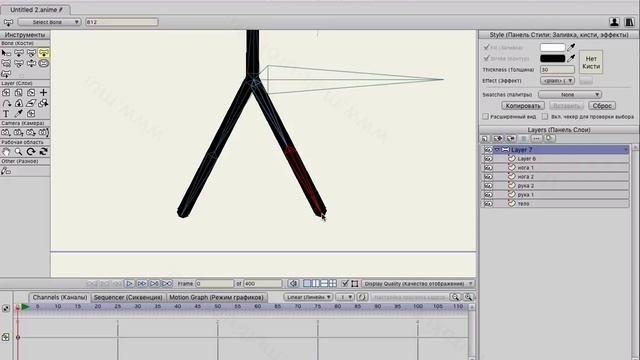
Task: Click the Other section tool icon
Action: pyautogui.click(x=6, y=171)
